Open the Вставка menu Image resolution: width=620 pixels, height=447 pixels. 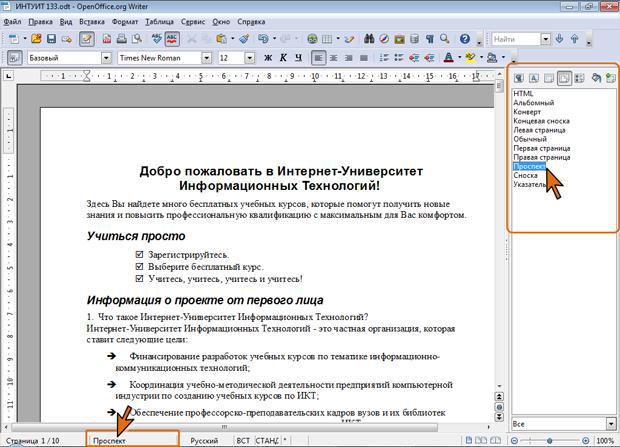coord(92,22)
